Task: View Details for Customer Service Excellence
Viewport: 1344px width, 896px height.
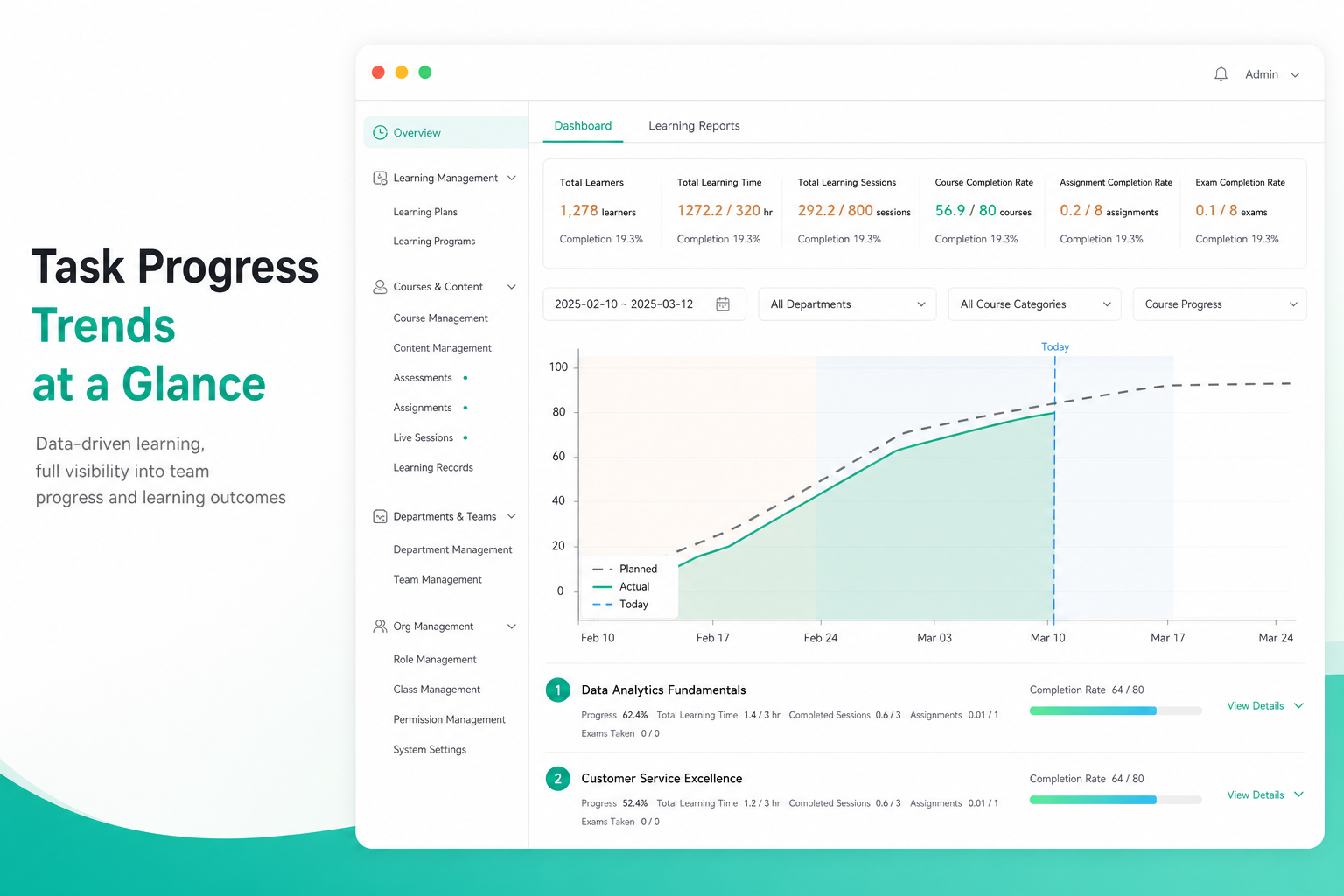Action: [x=1265, y=795]
